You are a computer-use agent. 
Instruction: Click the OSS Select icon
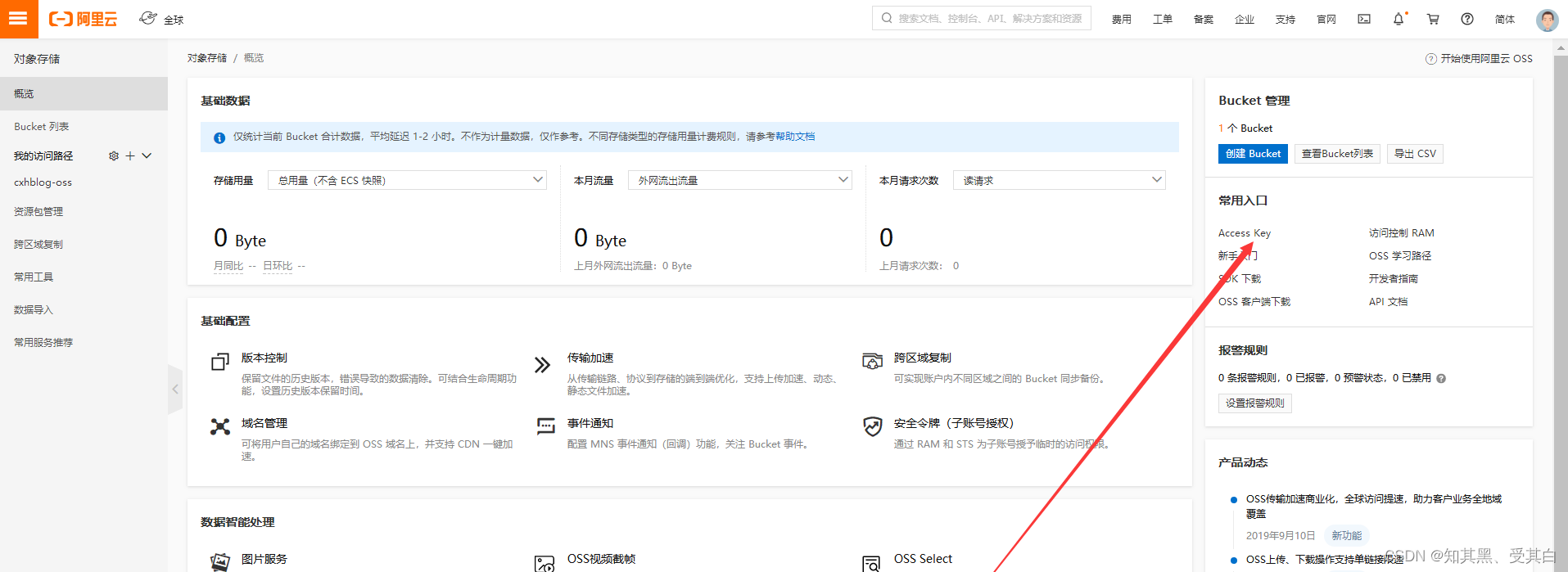point(872,563)
